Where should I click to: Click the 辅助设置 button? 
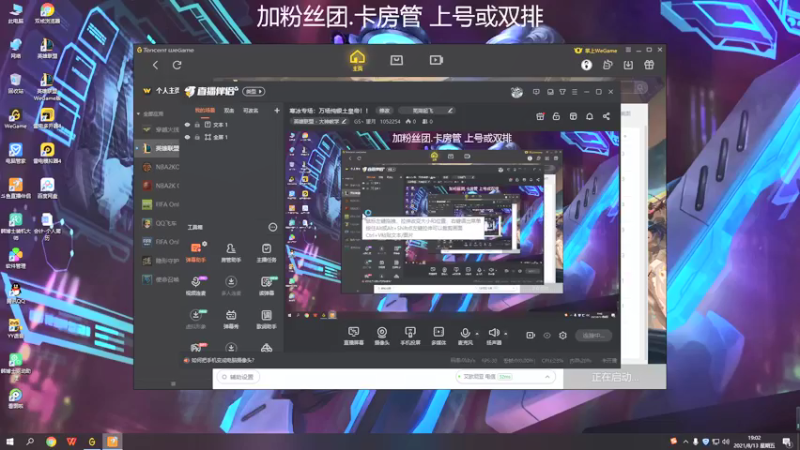click(x=239, y=377)
